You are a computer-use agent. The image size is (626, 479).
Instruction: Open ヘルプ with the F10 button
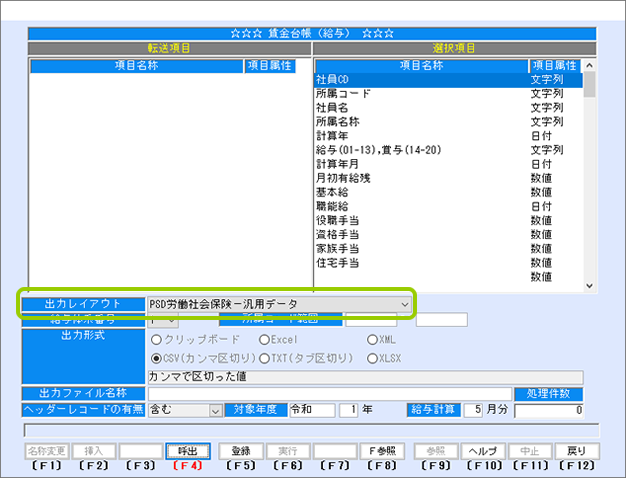click(486, 451)
